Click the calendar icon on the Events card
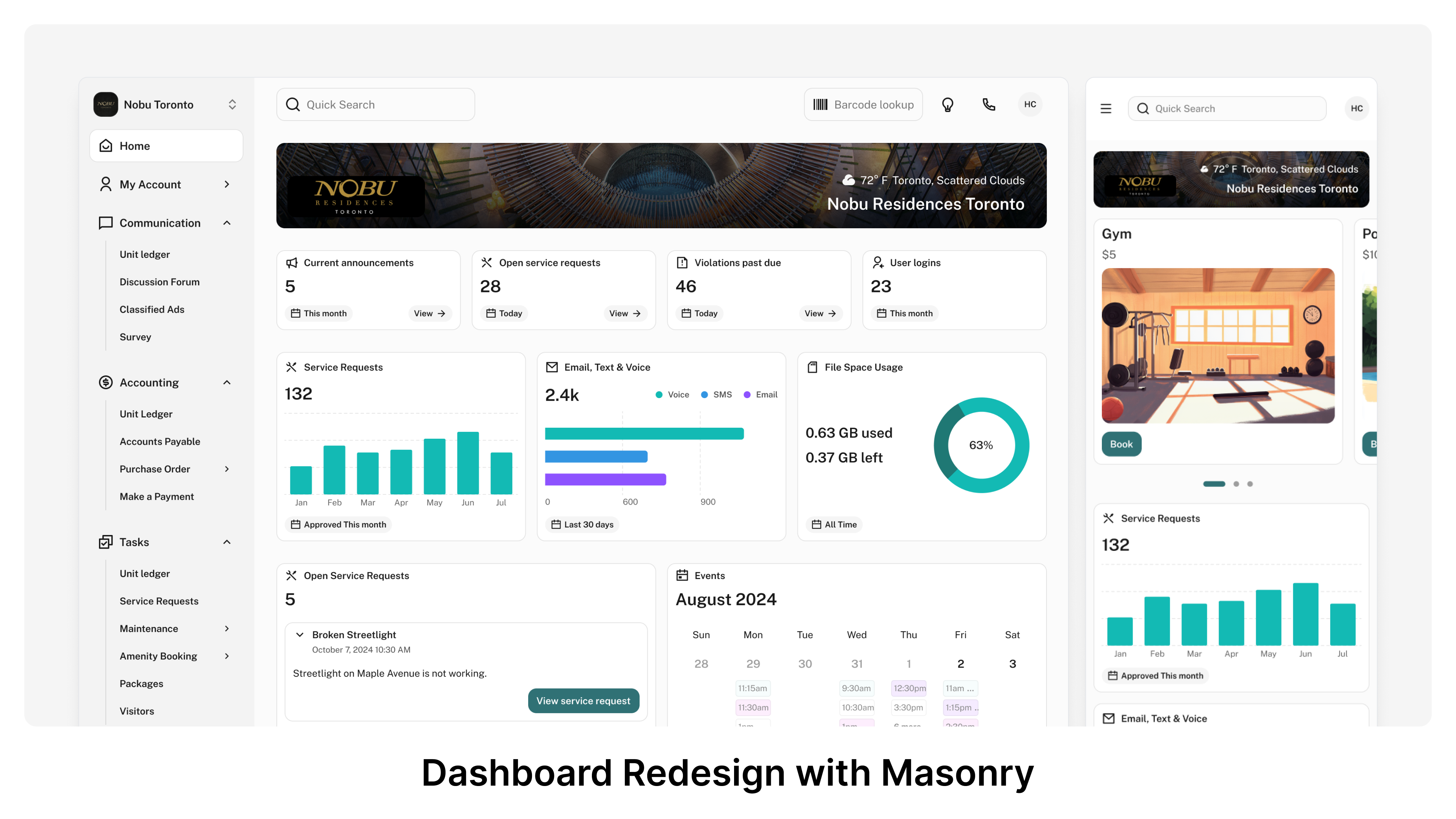The width and height of the screenshot is (1456, 819). [x=682, y=575]
